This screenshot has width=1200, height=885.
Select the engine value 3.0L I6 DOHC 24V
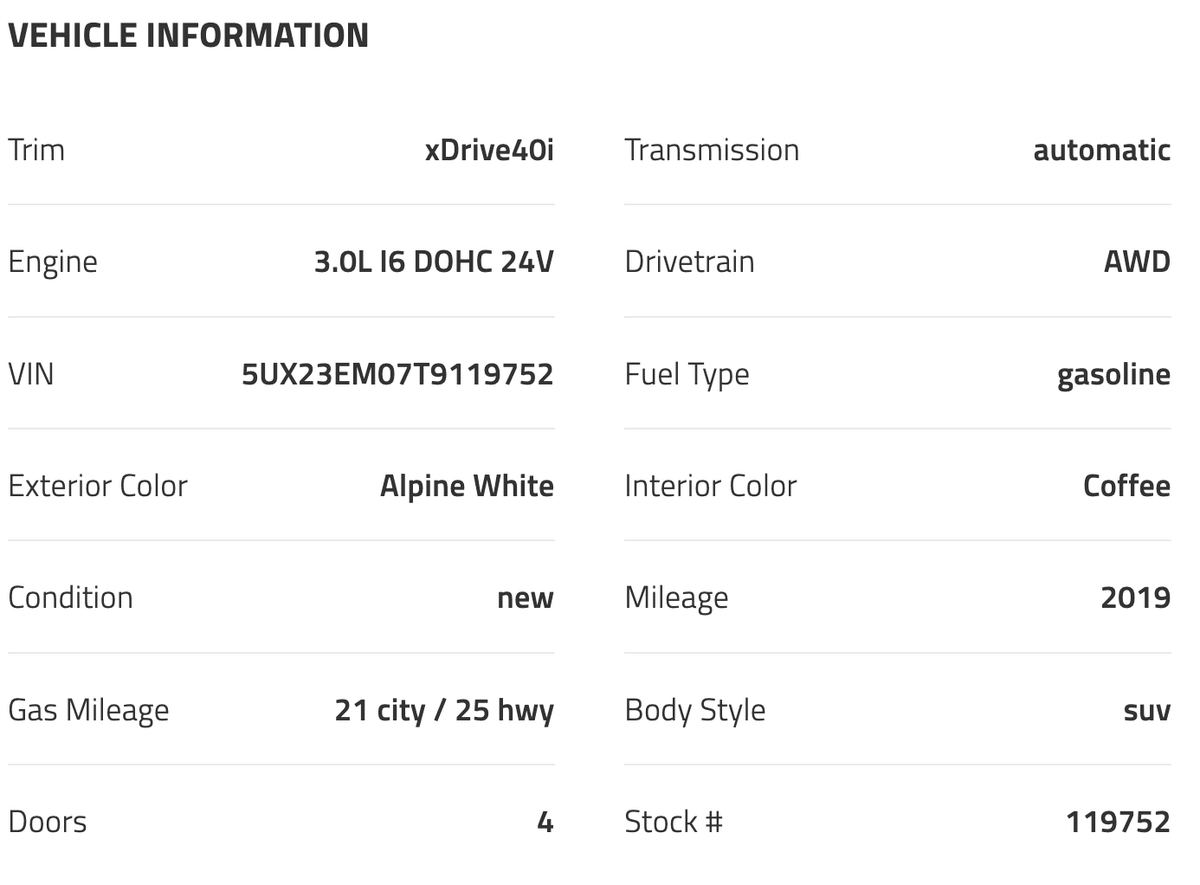(434, 262)
